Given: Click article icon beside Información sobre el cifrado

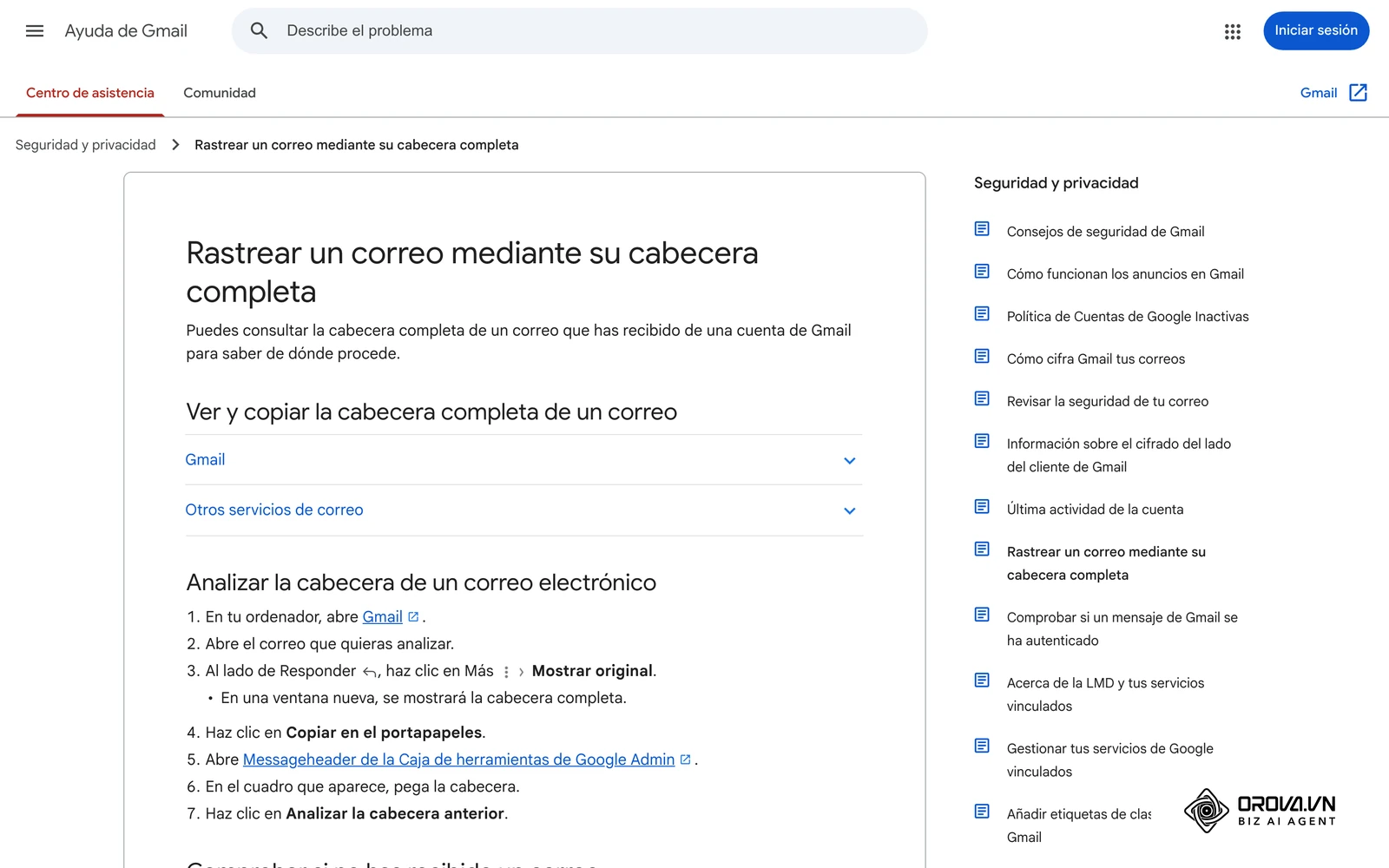Looking at the screenshot, I should [x=982, y=442].
